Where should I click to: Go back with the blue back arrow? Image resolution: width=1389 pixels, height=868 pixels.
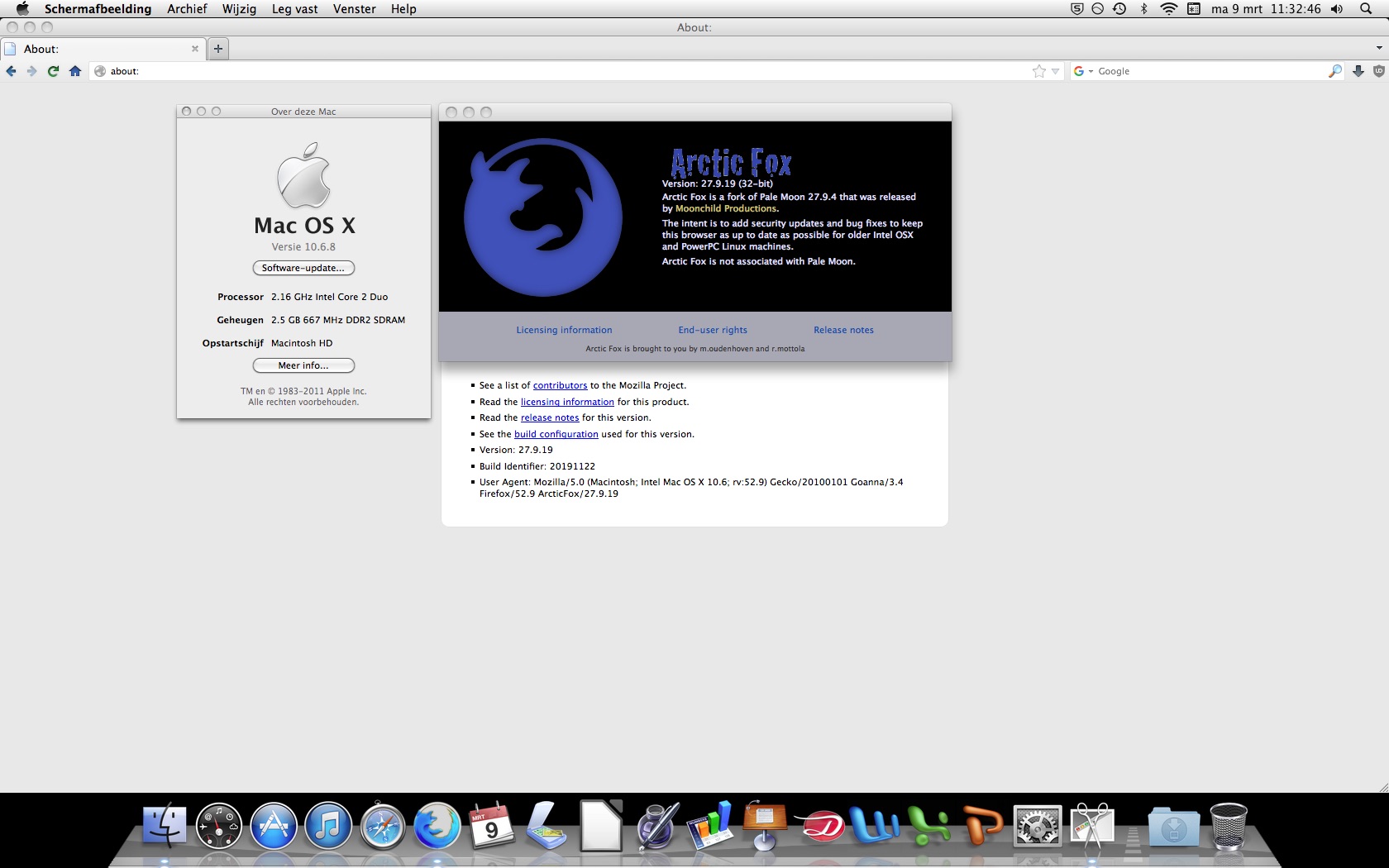[12, 71]
